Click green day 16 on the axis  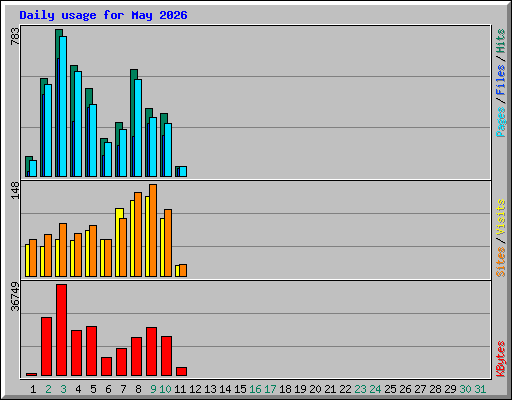pos(255,389)
